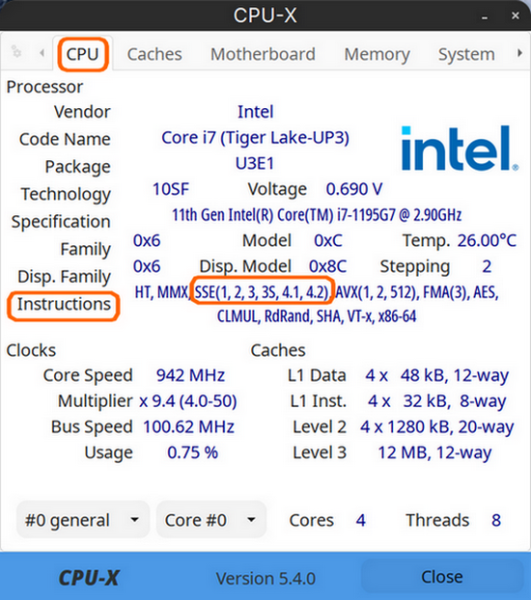Click the Close button

(442, 577)
